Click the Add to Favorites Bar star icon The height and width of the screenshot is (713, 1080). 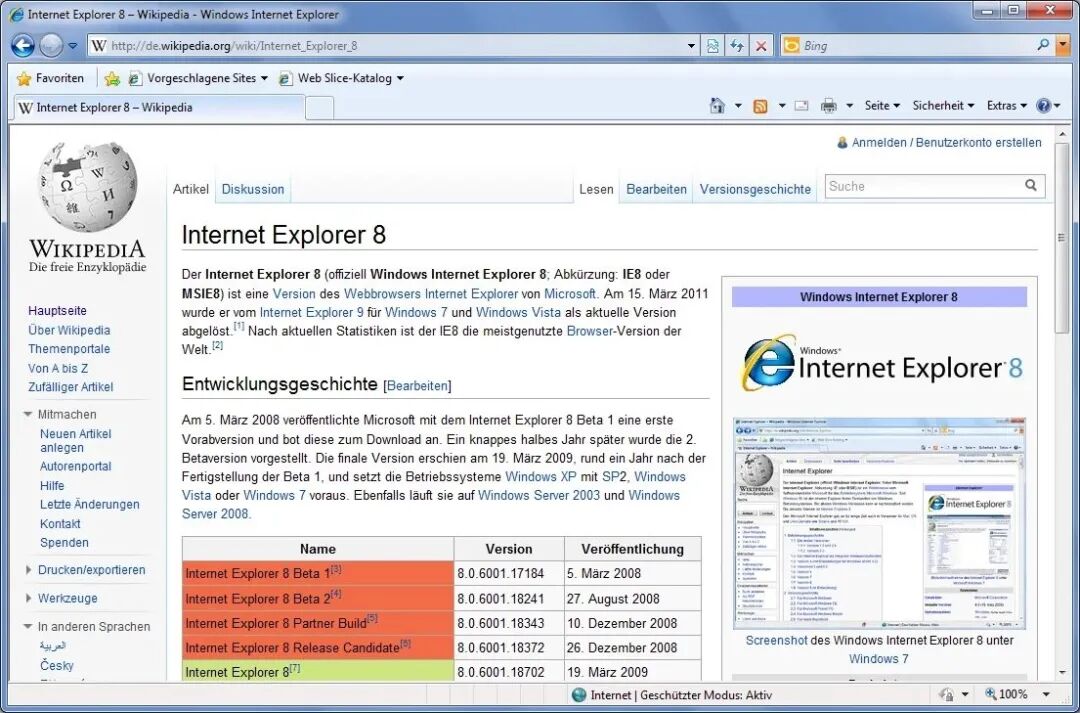click(x=112, y=79)
